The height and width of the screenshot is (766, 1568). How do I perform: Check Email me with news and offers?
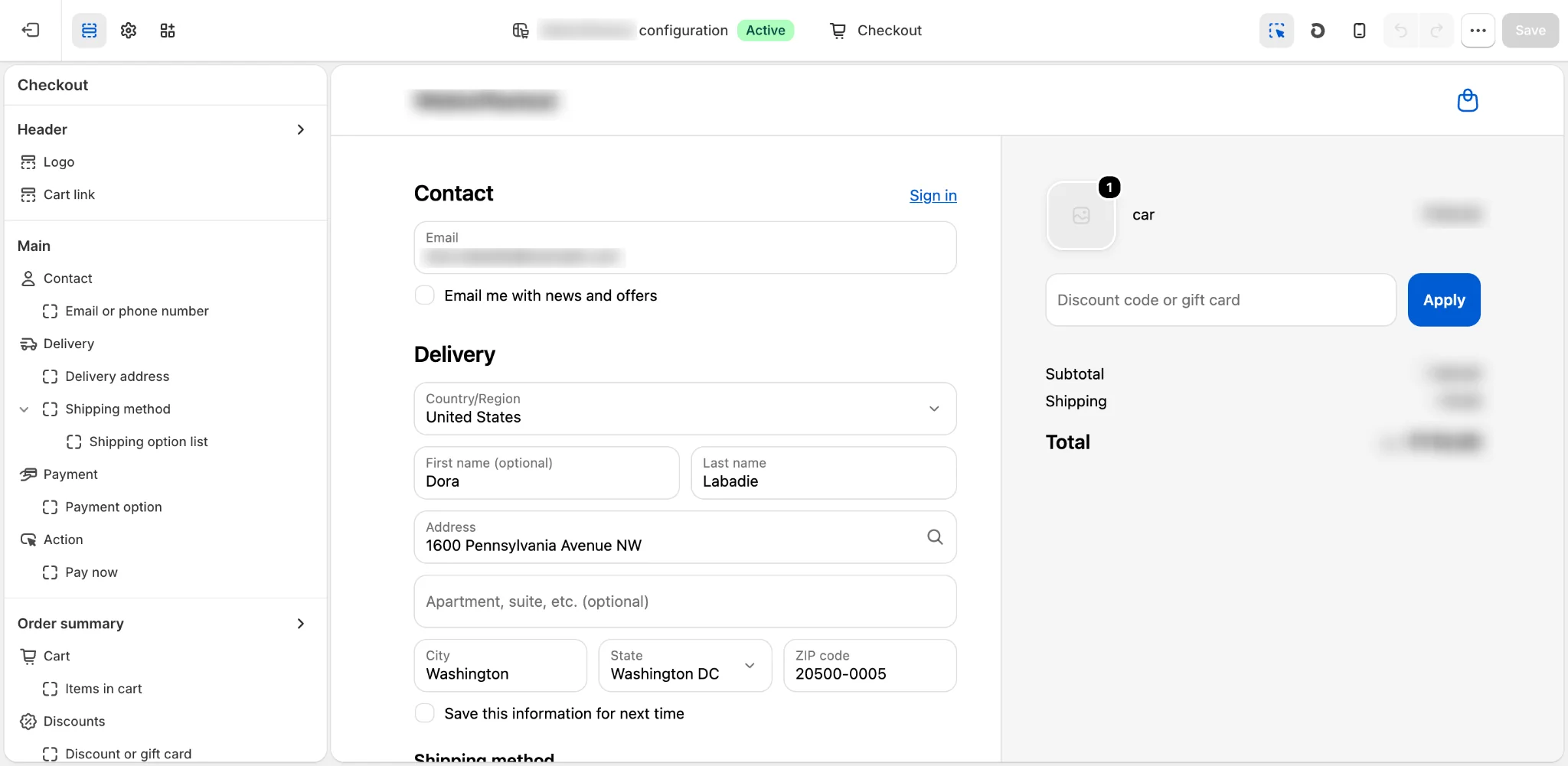click(424, 295)
